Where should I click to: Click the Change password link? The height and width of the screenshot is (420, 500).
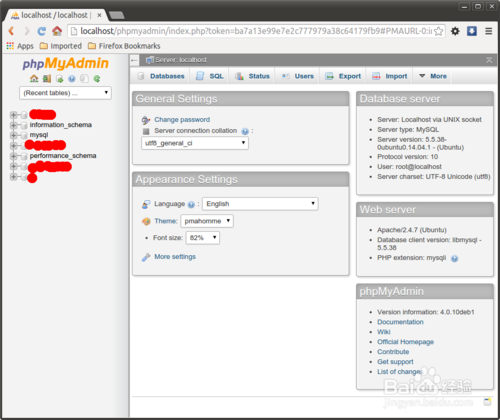[x=182, y=120]
